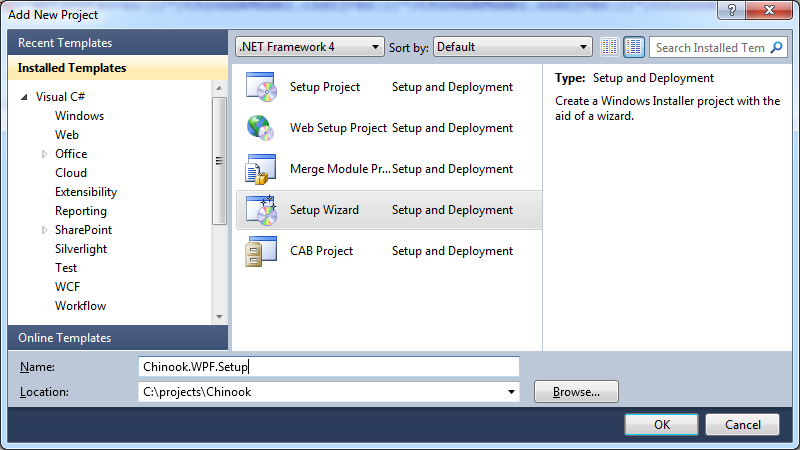Select the Office category label
Viewport: 800px width, 450px height.
click(x=71, y=154)
